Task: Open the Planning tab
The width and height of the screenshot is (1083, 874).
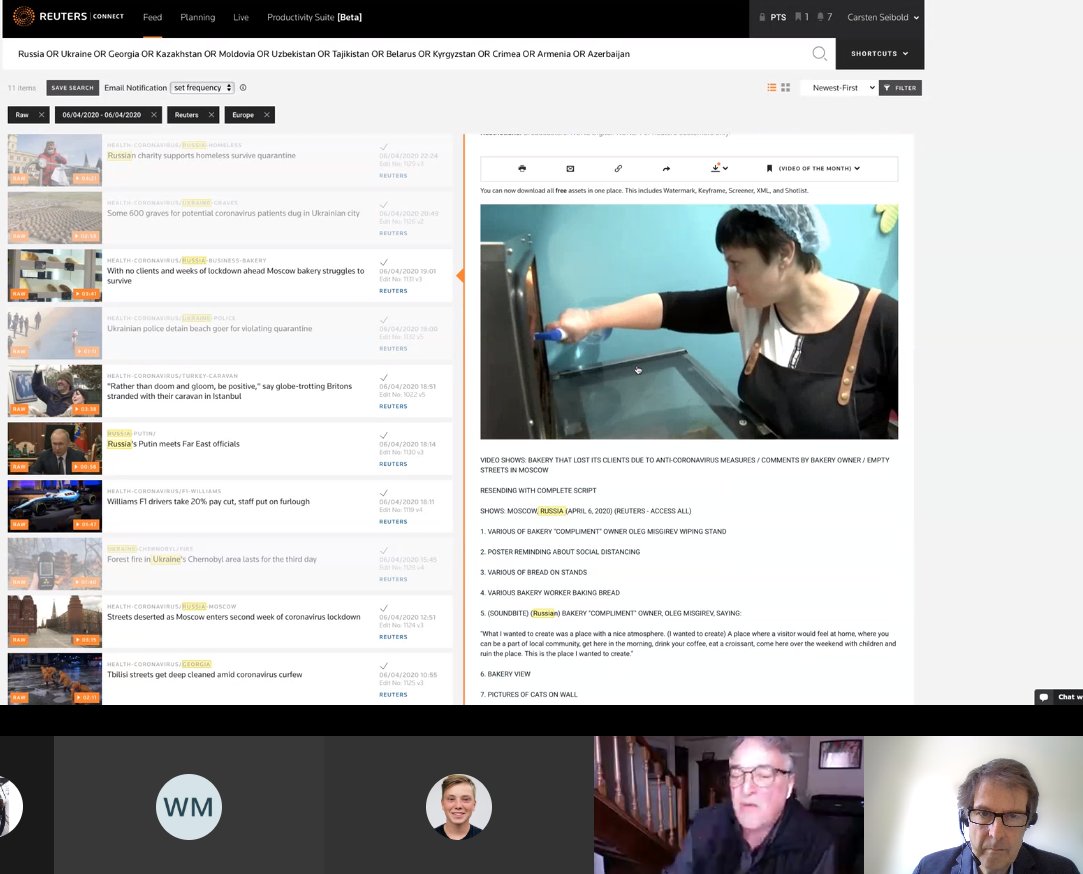Action: 198,17
